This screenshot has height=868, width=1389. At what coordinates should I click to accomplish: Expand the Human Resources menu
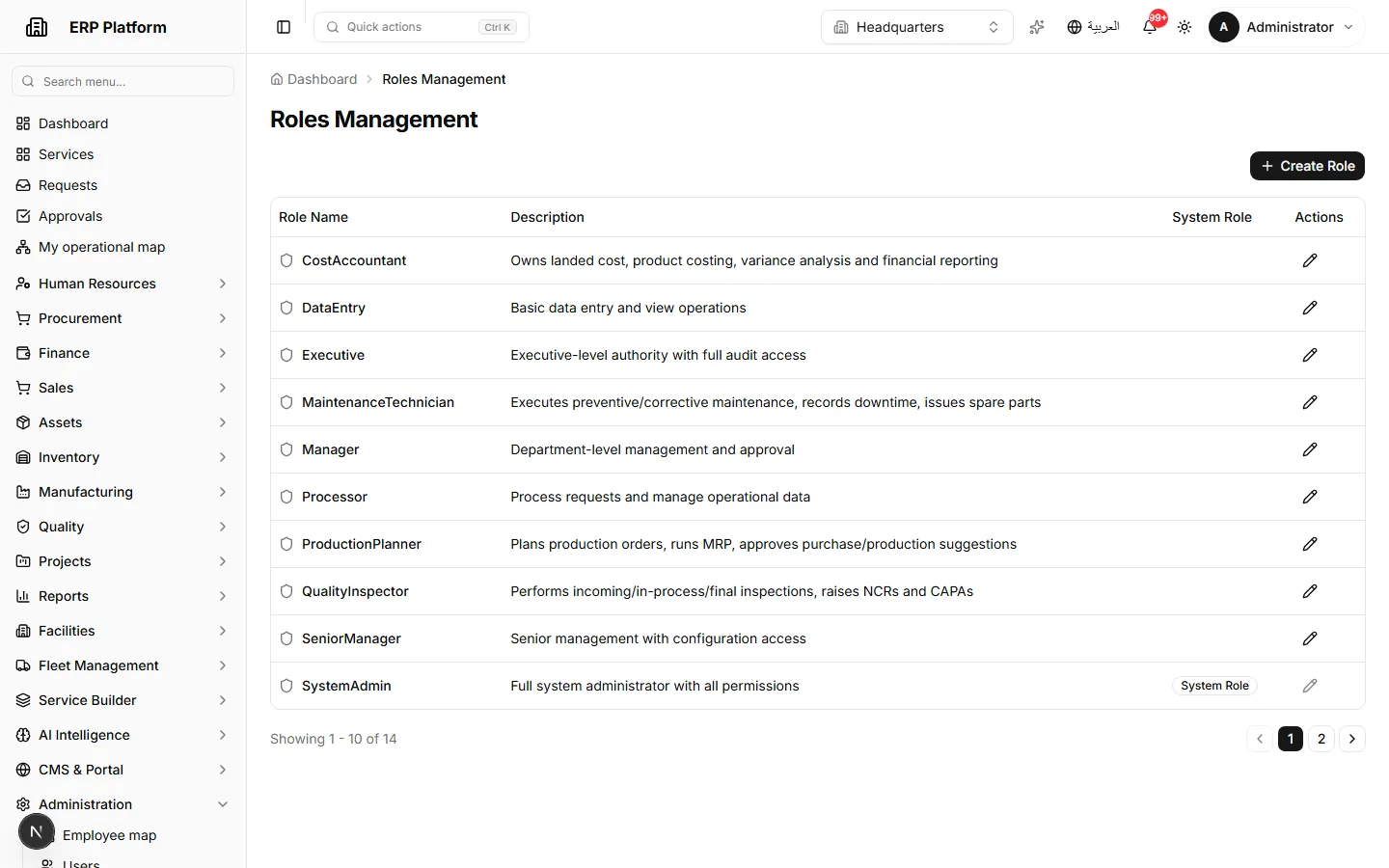tap(123, 284)
